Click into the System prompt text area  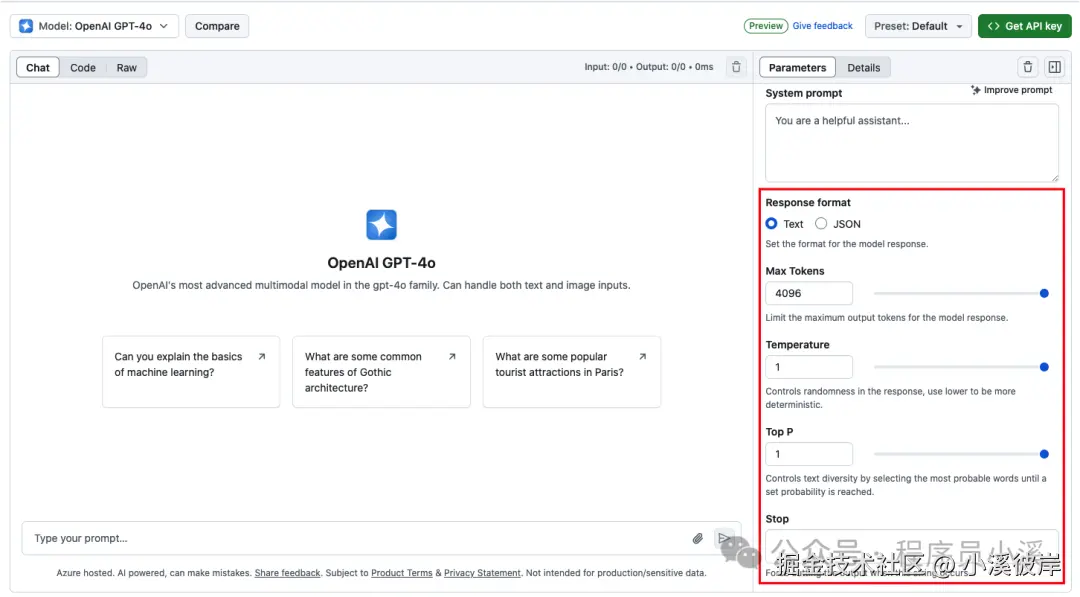point(911,143)
